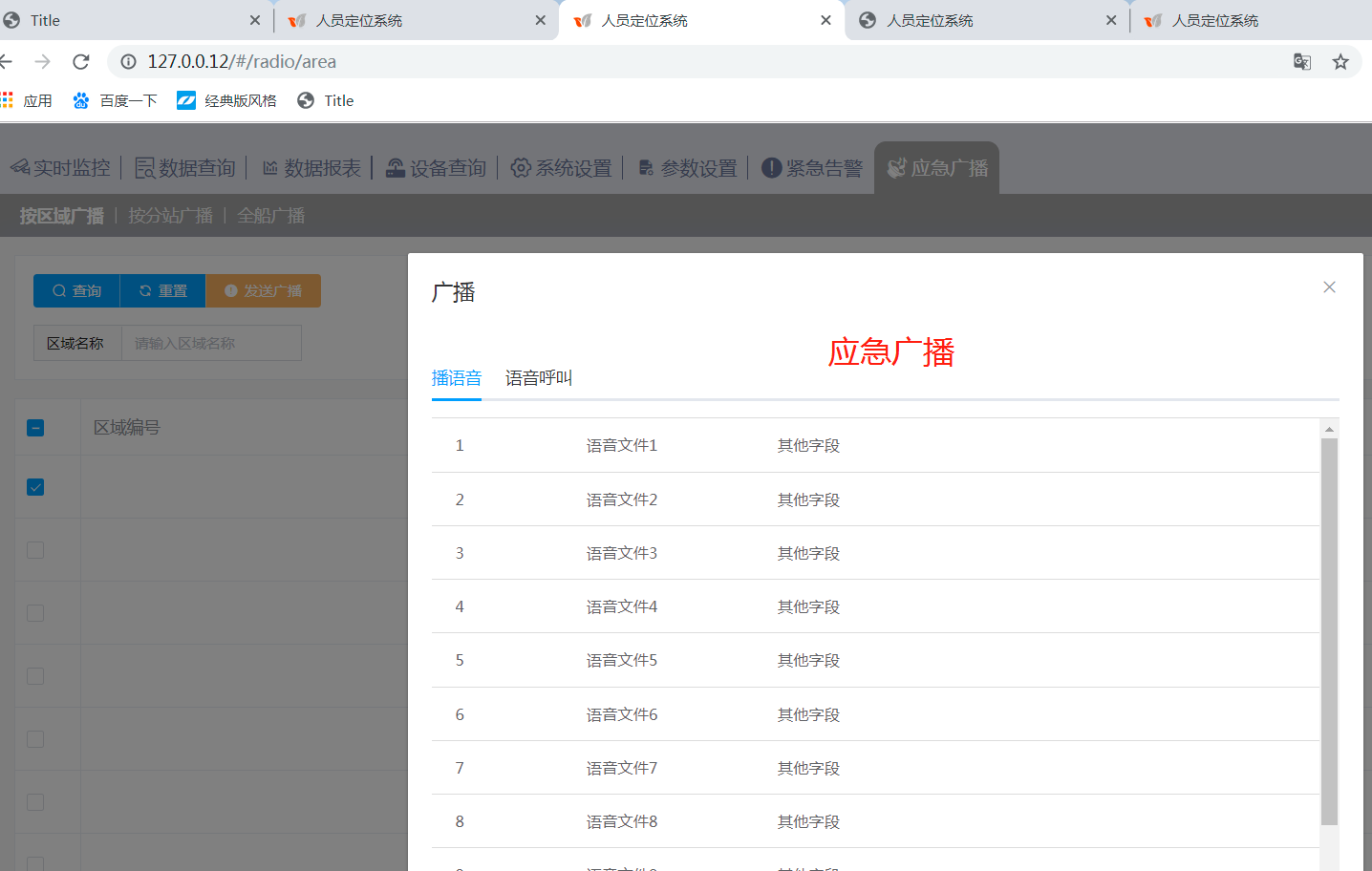
Task: Bookmark this page with the star icon
Action: pos(1340,62)
